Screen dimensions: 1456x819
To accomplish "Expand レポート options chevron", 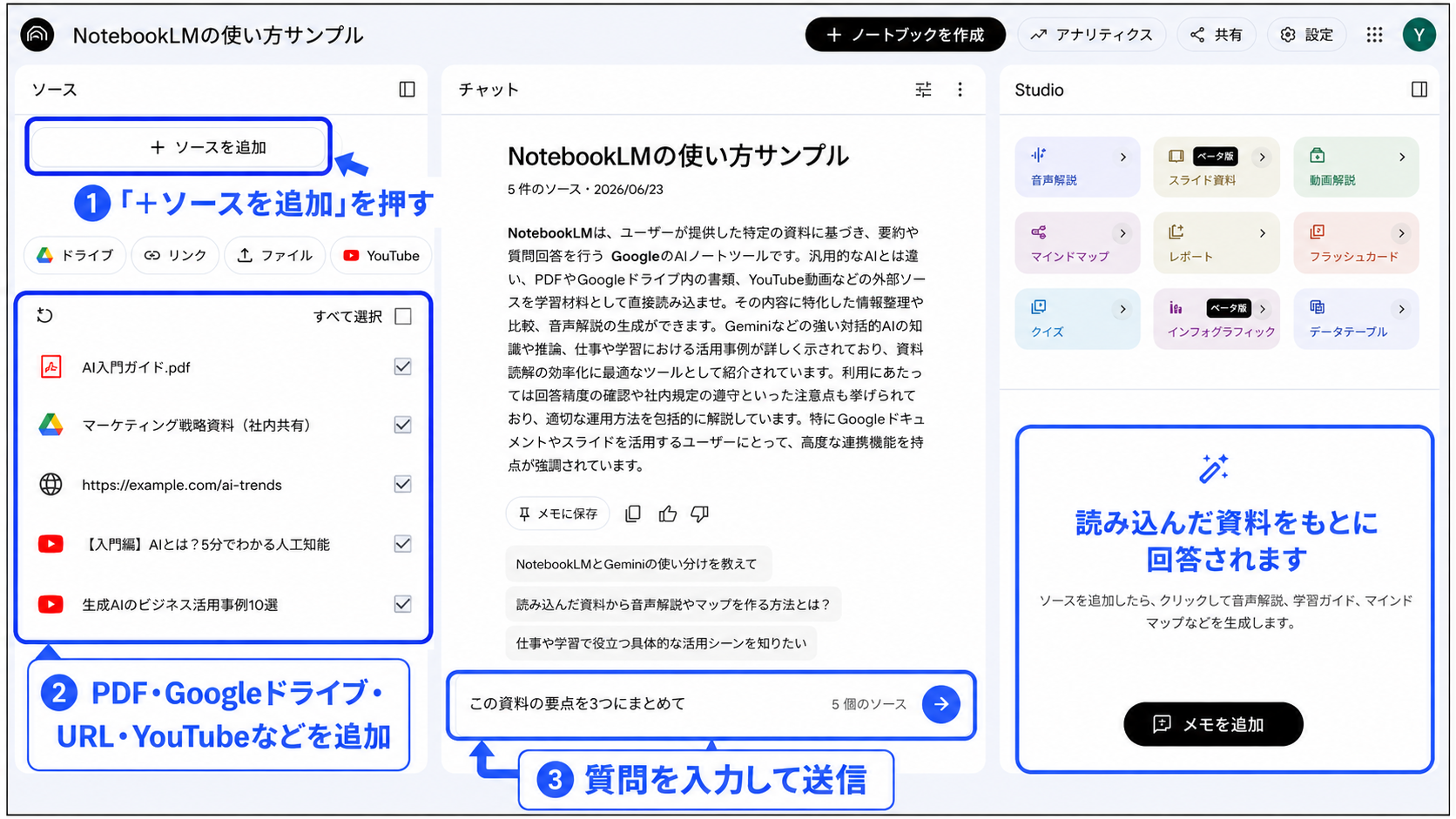I will [1262, 233].
